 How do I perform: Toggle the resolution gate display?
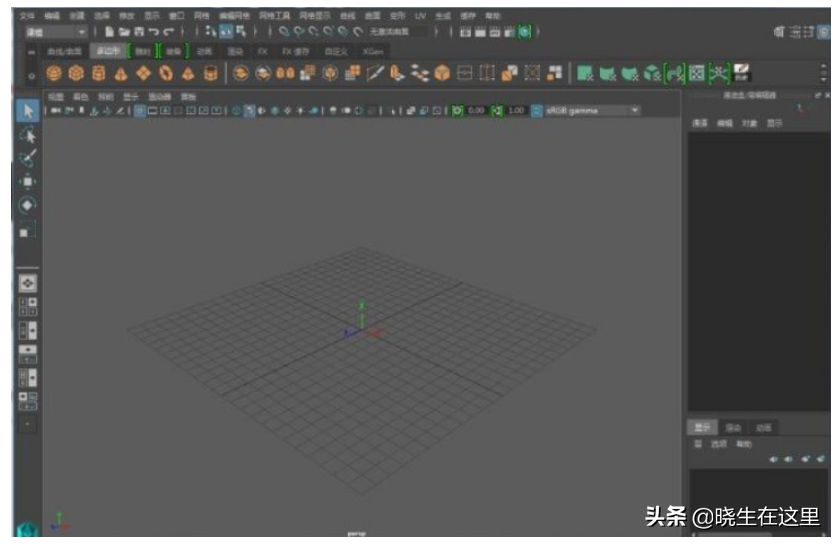pos(165,111)
